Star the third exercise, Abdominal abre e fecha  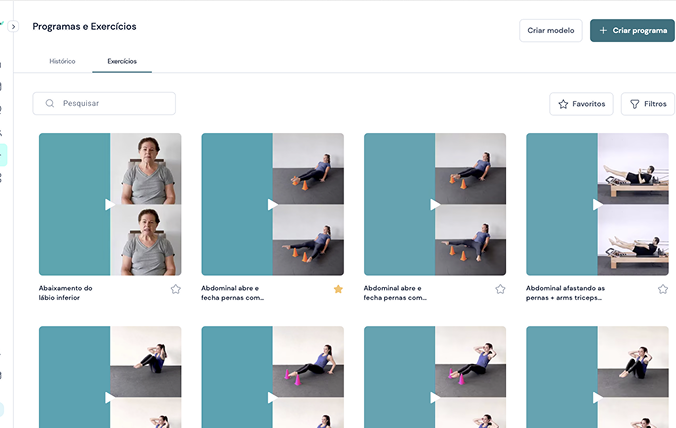pyautogui.click(x=500, y=289)
